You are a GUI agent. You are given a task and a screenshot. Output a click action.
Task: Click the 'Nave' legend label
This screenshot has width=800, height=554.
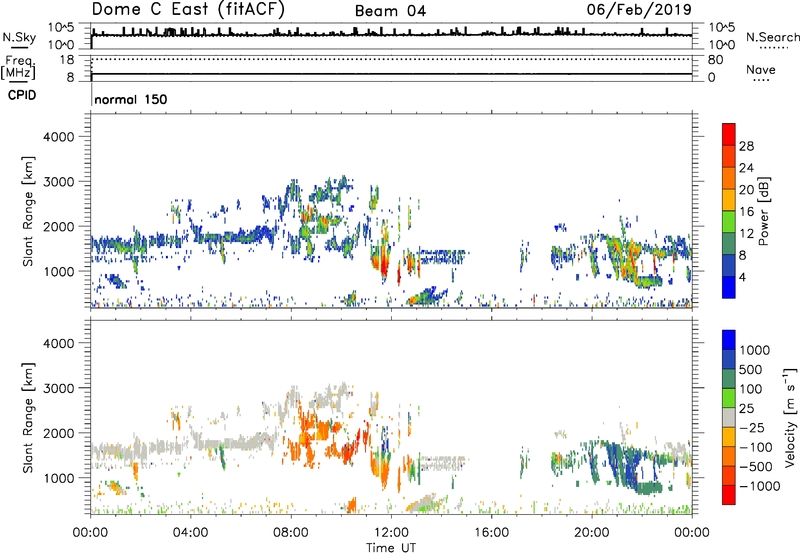(x=761, y=70)
